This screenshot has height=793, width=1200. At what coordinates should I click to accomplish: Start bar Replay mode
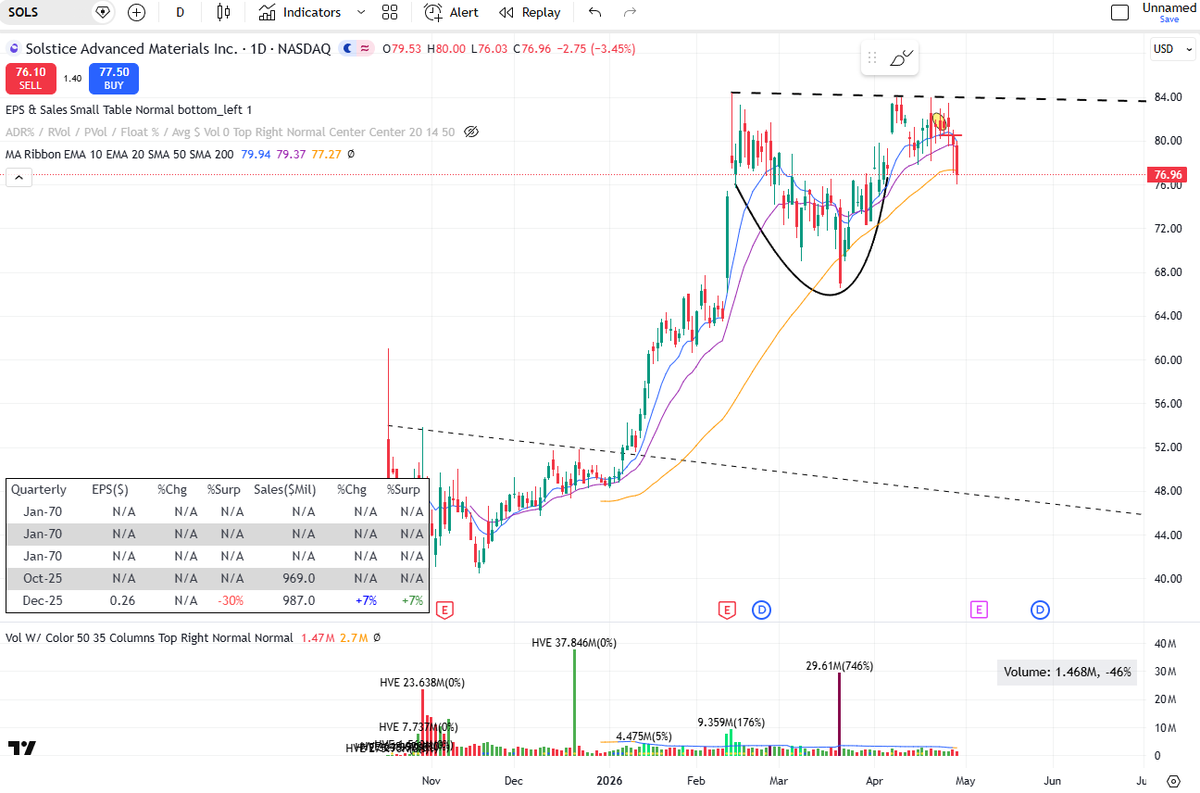529,12
